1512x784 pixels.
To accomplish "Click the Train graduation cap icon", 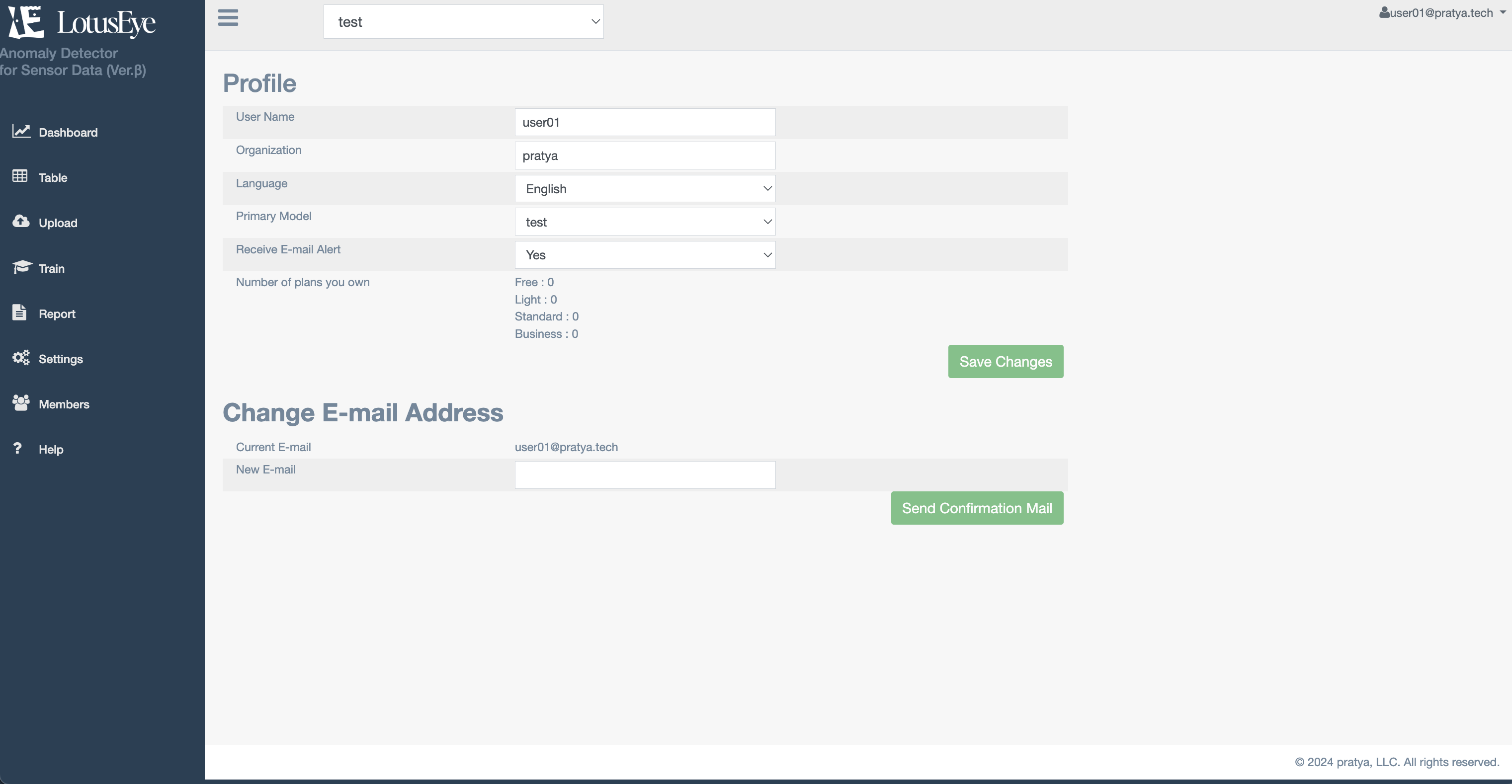I will 22,267.
